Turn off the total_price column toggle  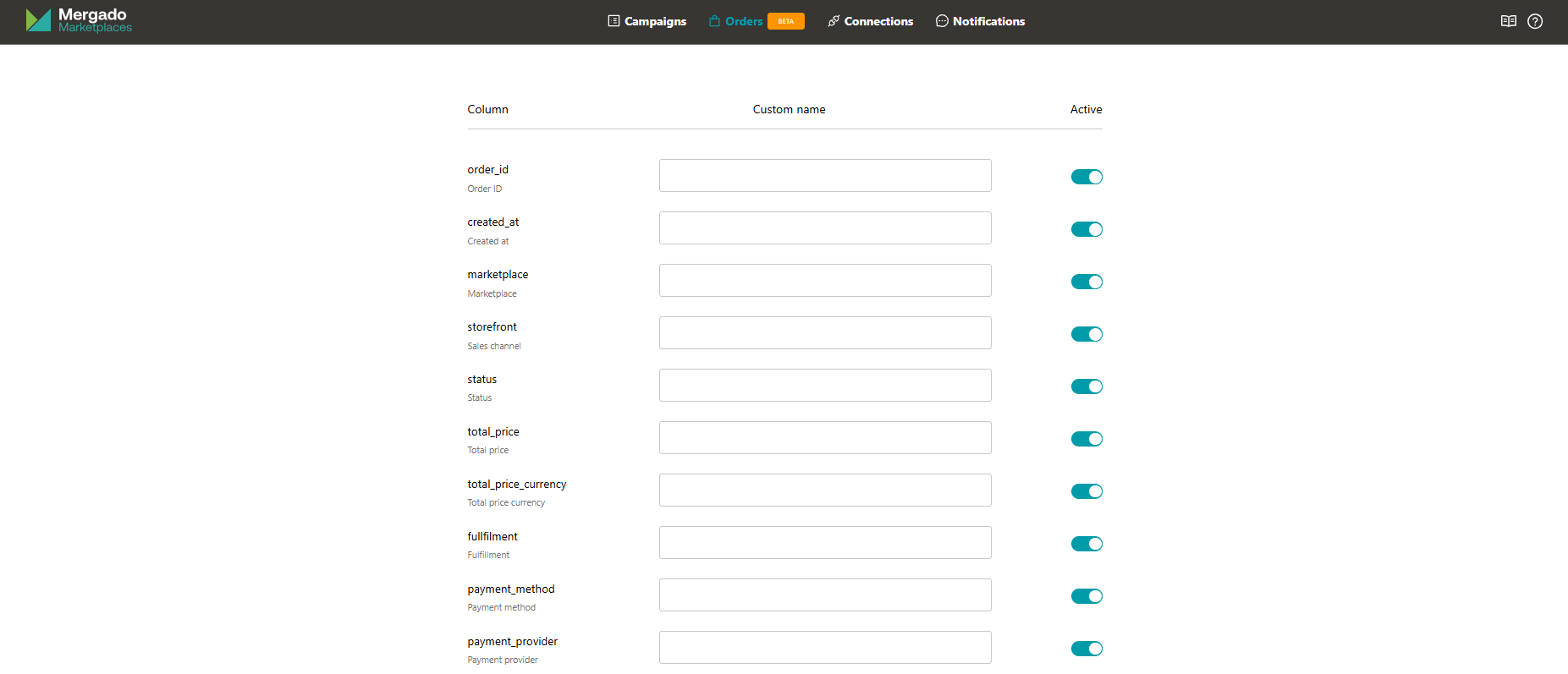click(x=1087, y=439)
